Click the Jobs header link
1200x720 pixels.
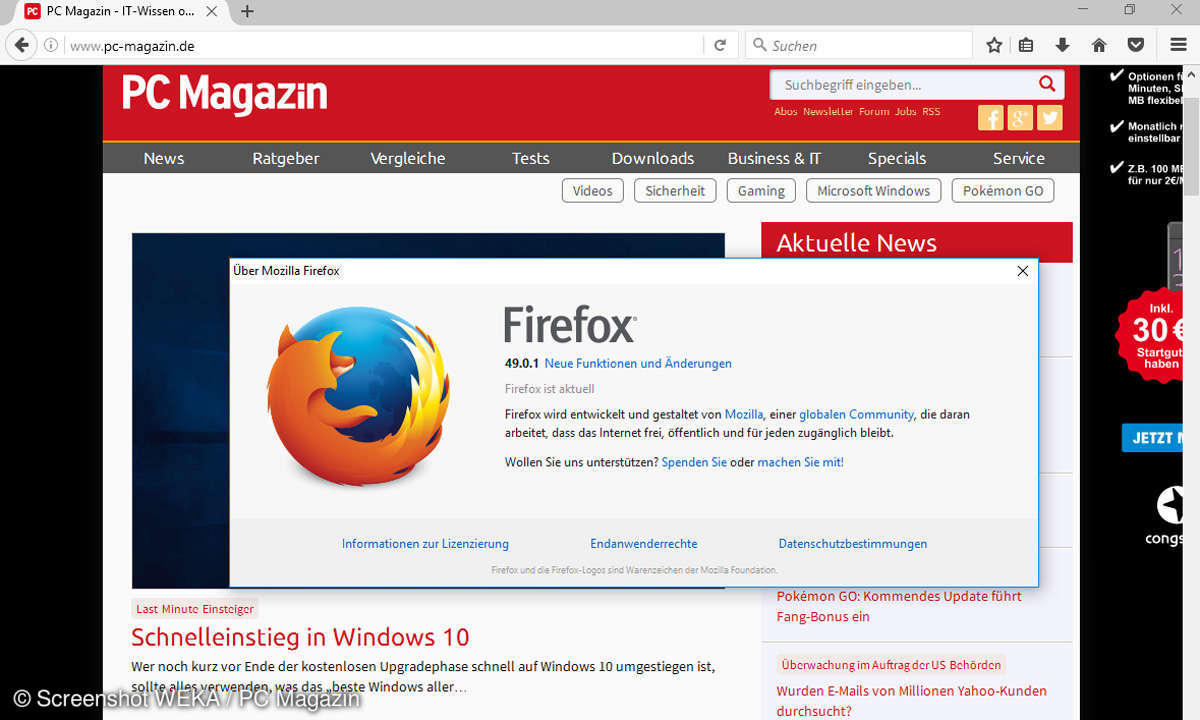point(906,112)
